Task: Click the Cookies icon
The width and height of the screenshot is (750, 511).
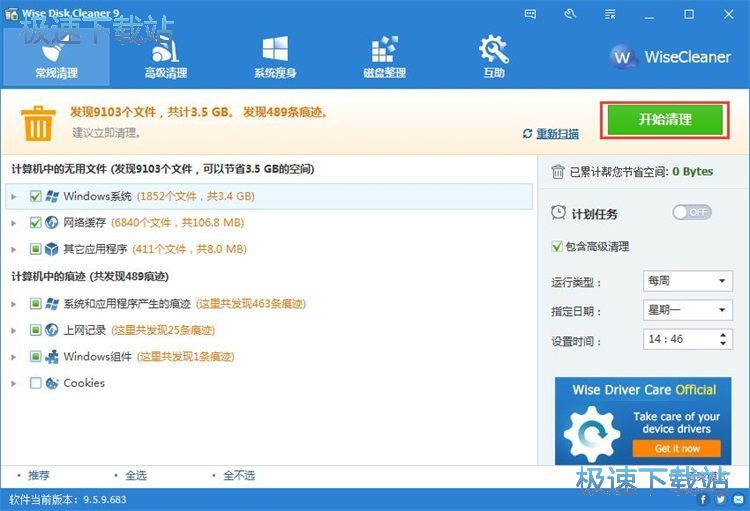Action: pyautogui.click(x=52, y=383)
